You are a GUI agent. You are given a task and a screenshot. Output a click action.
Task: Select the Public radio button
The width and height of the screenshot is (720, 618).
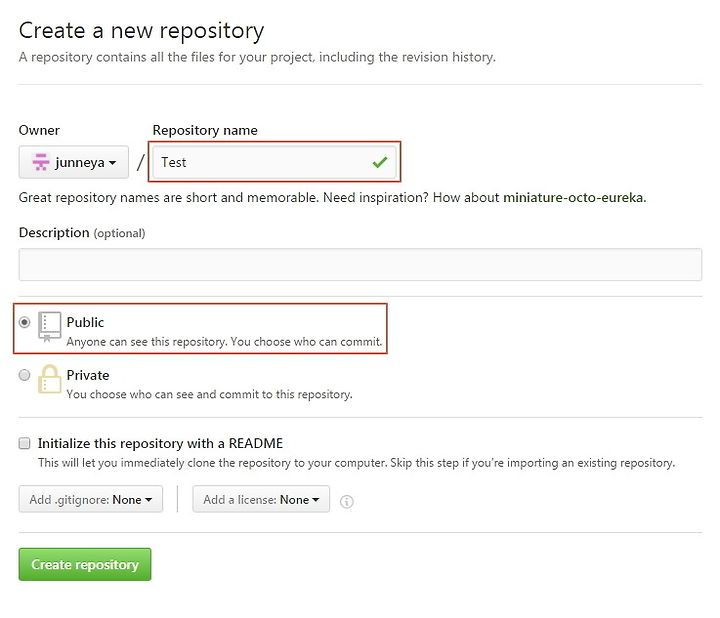[x=24, y=322]
